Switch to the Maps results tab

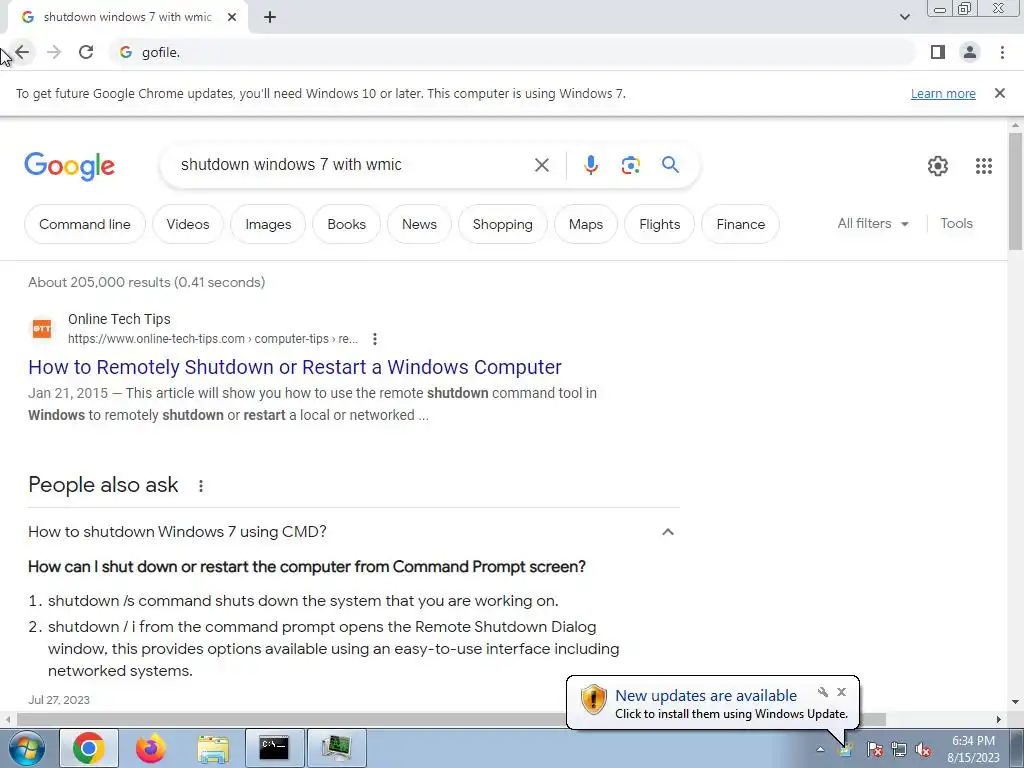click(x=586, y=224)
